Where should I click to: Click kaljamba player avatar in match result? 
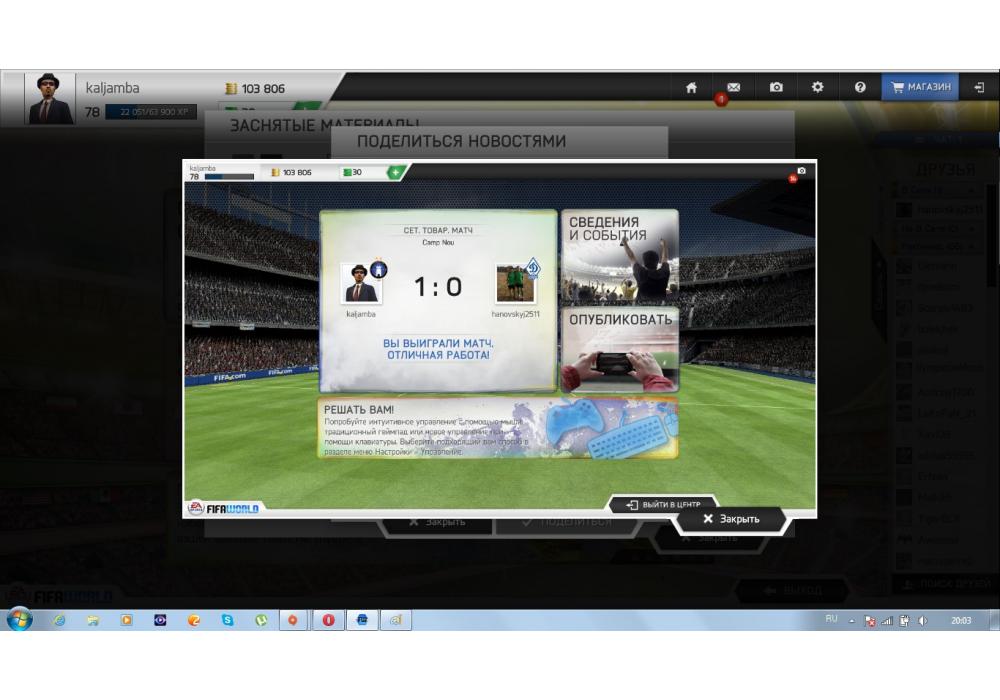(x=360, y=283)
